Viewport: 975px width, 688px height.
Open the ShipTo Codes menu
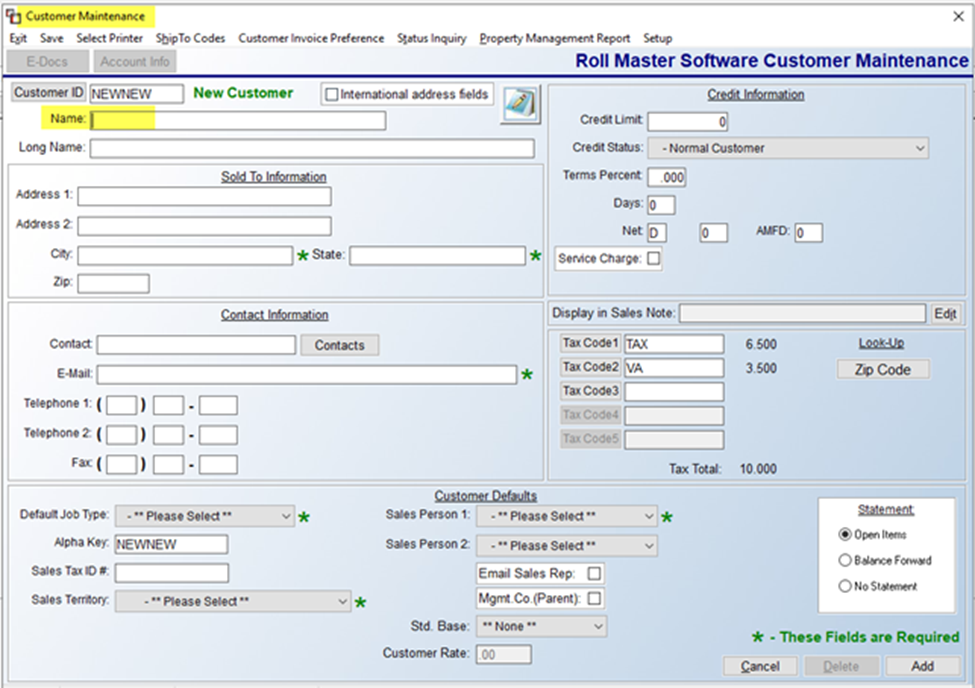point(190,38)
